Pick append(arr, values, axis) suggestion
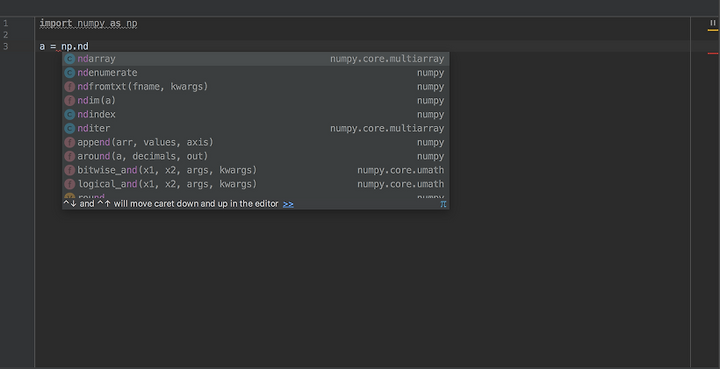The image size is (720, 369). (x=256, y=142)
